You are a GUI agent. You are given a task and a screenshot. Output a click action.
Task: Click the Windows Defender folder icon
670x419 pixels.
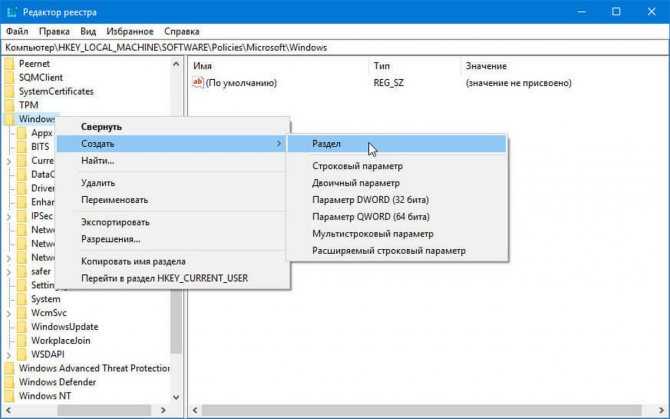(x=9, y=382)
